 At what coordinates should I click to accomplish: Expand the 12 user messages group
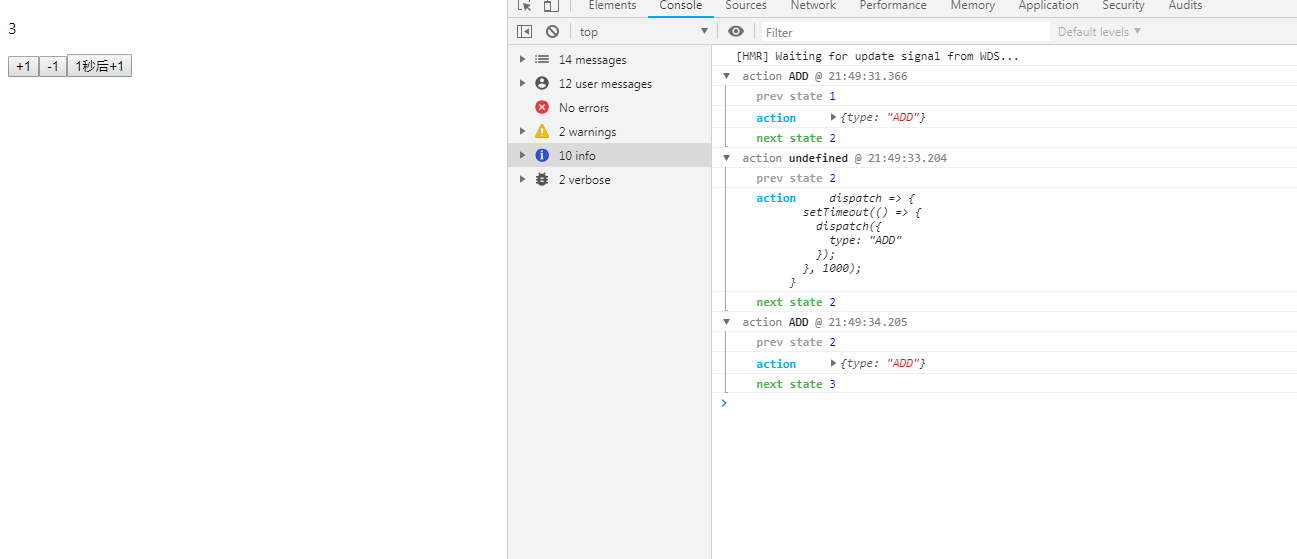coord(522,84)
